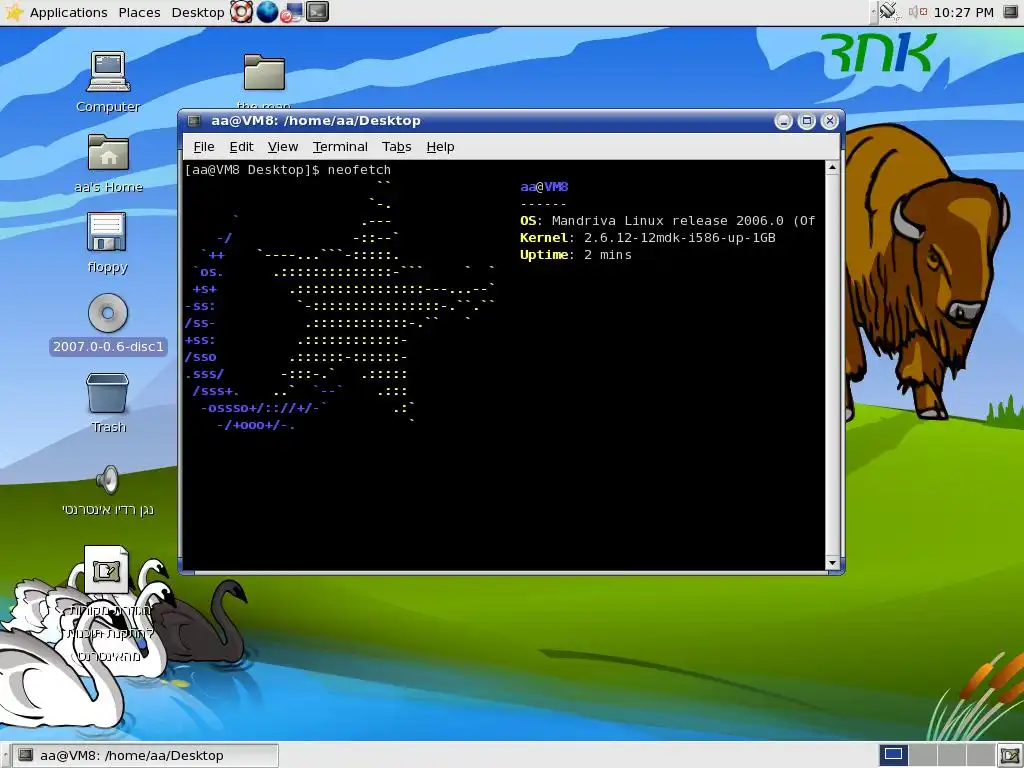Click the terminal scrollbar down arrow
Image resolution: width=1024 pixels, height=768 pixels.
point(832,563)
